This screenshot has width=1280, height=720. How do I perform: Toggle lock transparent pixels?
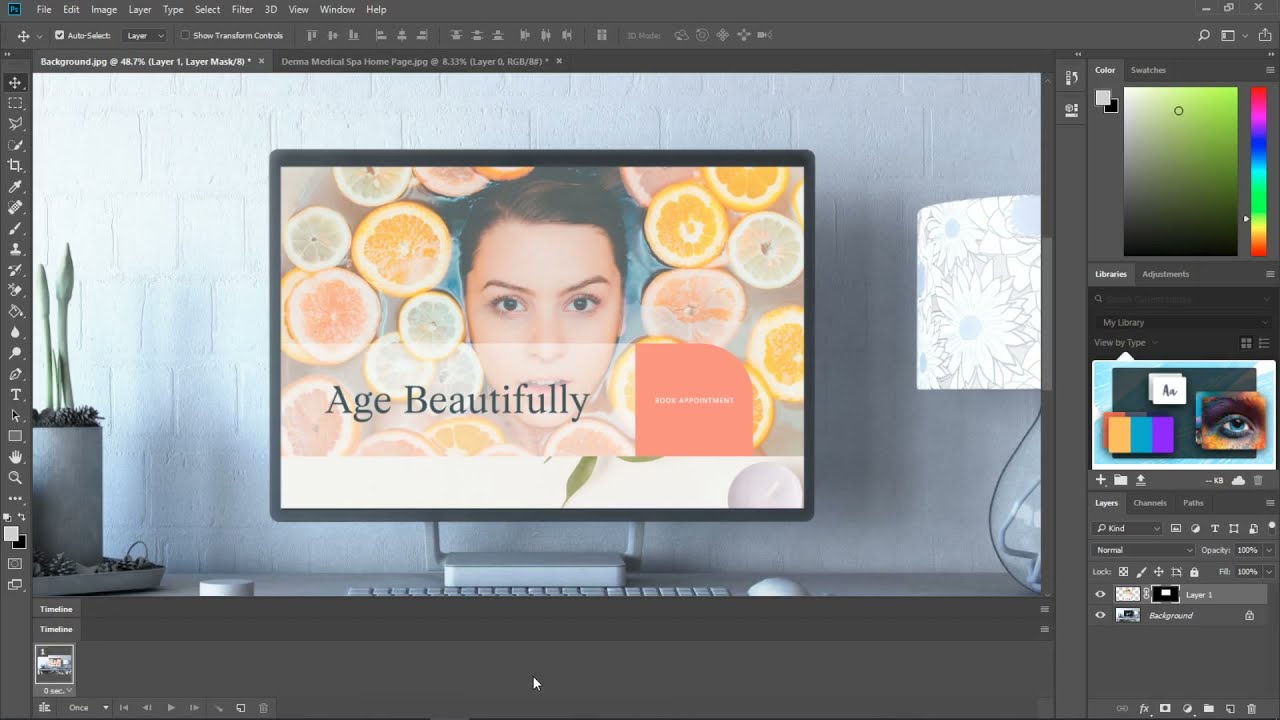pyautogui.click(x=1123, y=572)
